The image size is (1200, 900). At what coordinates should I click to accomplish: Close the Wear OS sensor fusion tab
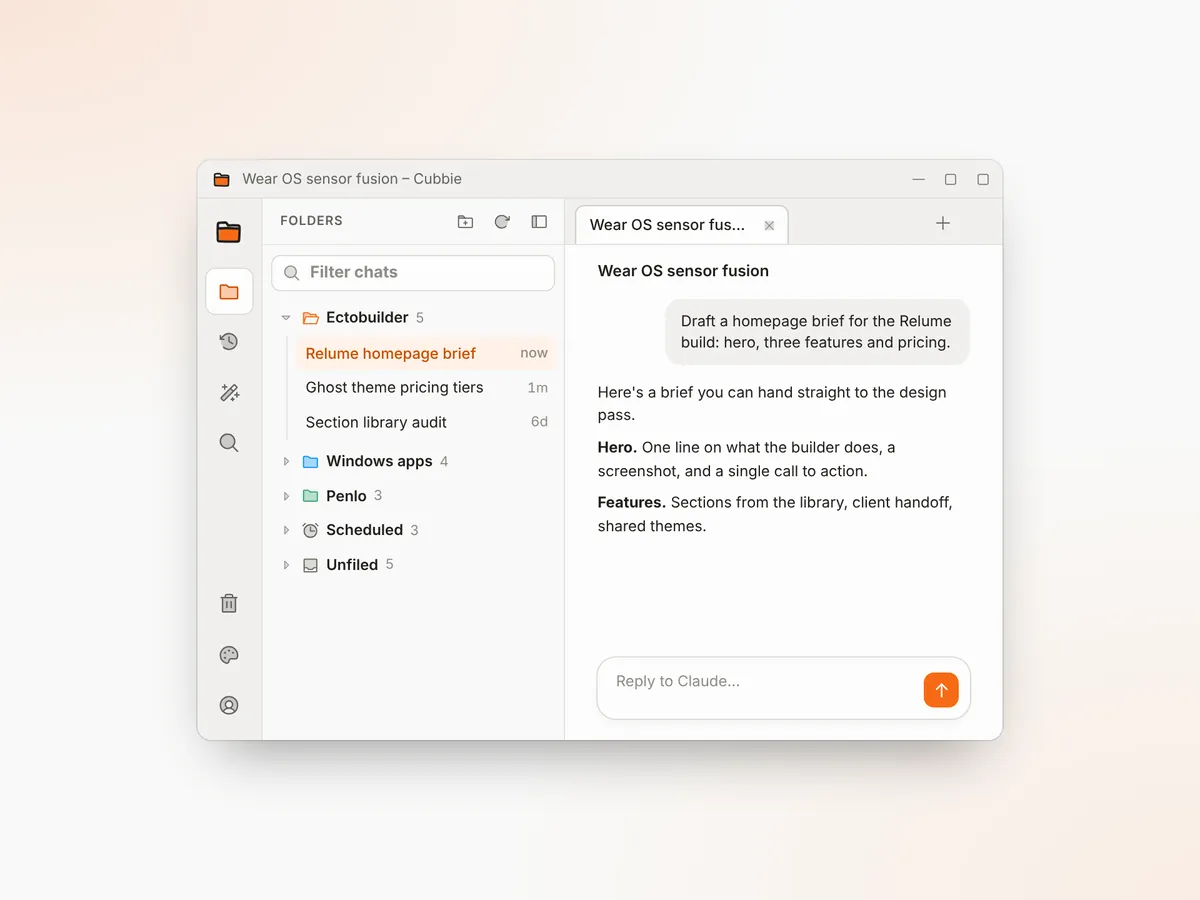tap(769, 226)
